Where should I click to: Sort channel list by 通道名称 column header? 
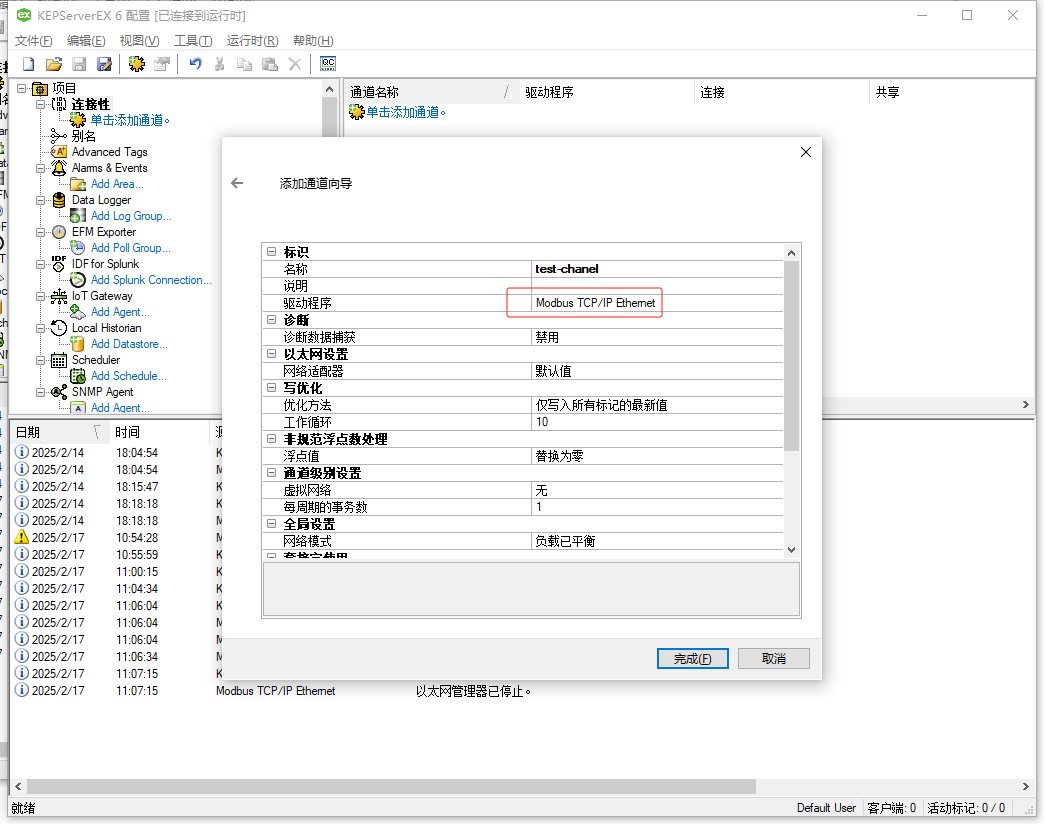(431, 92)
